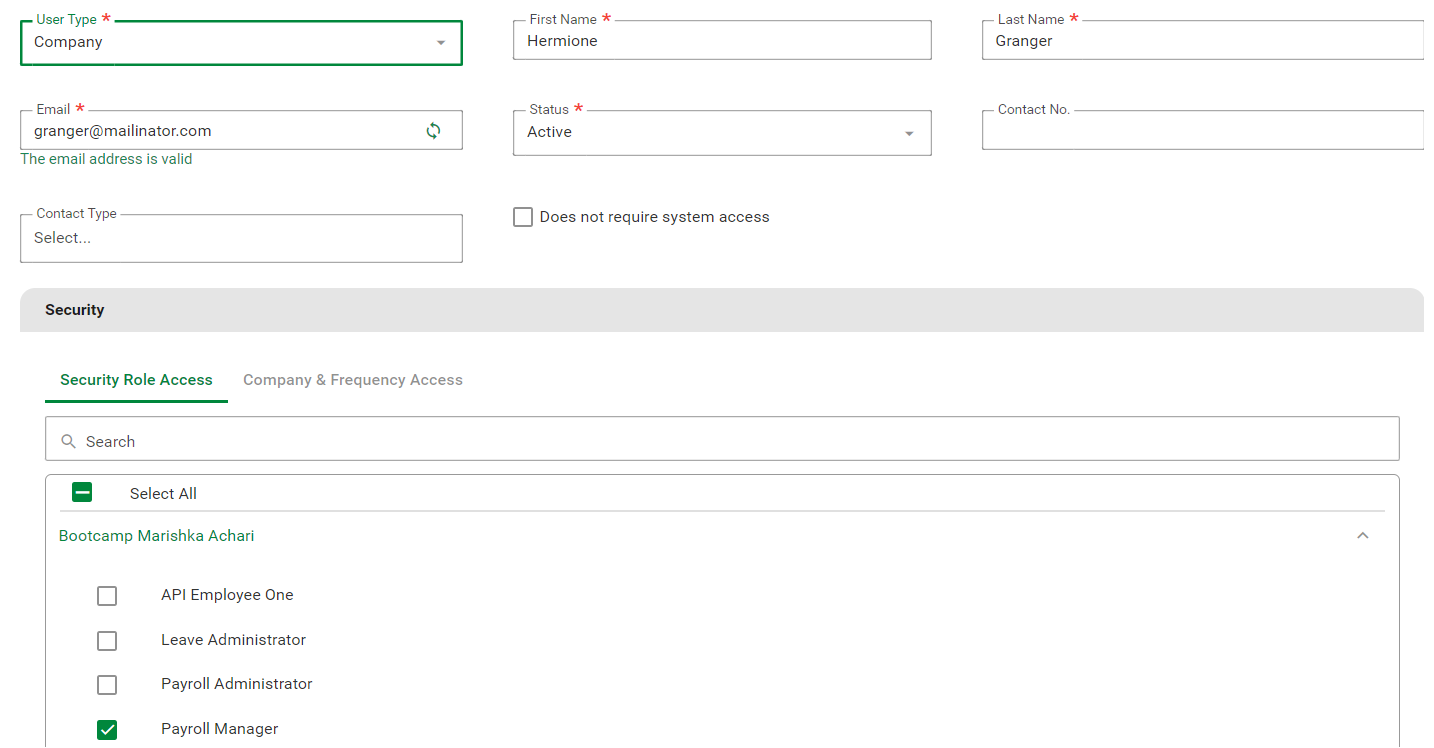The width and height of the screenshot is (1434, 748).
Task: Uncheck the Payroll Manager role
Action: [x=107, y=730]
